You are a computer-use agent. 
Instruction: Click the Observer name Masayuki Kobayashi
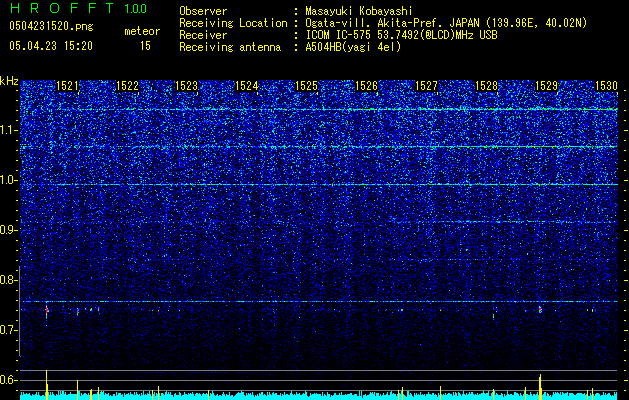coord(359,12)
